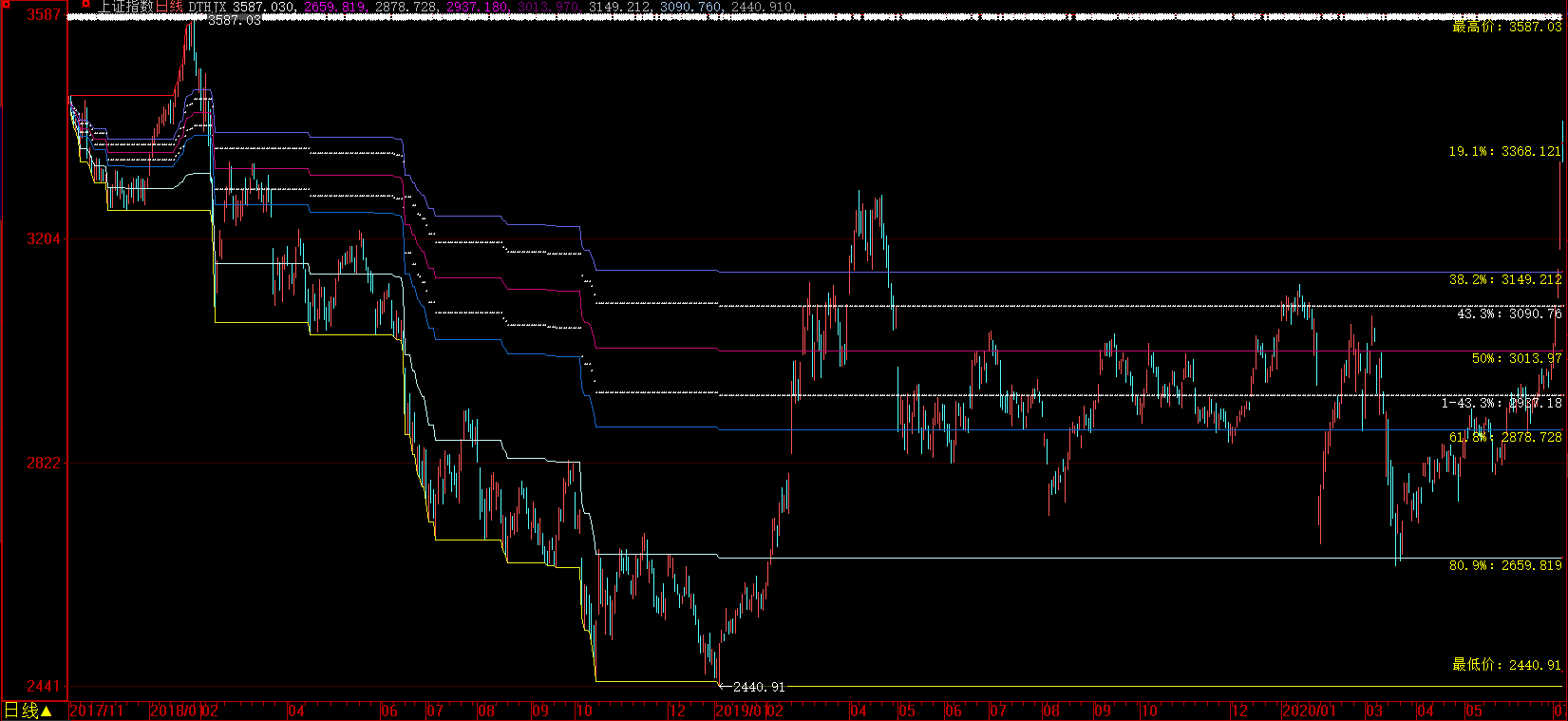
Task: Click the 最低价: 2440.91 label
Action: coord(1506,665)
